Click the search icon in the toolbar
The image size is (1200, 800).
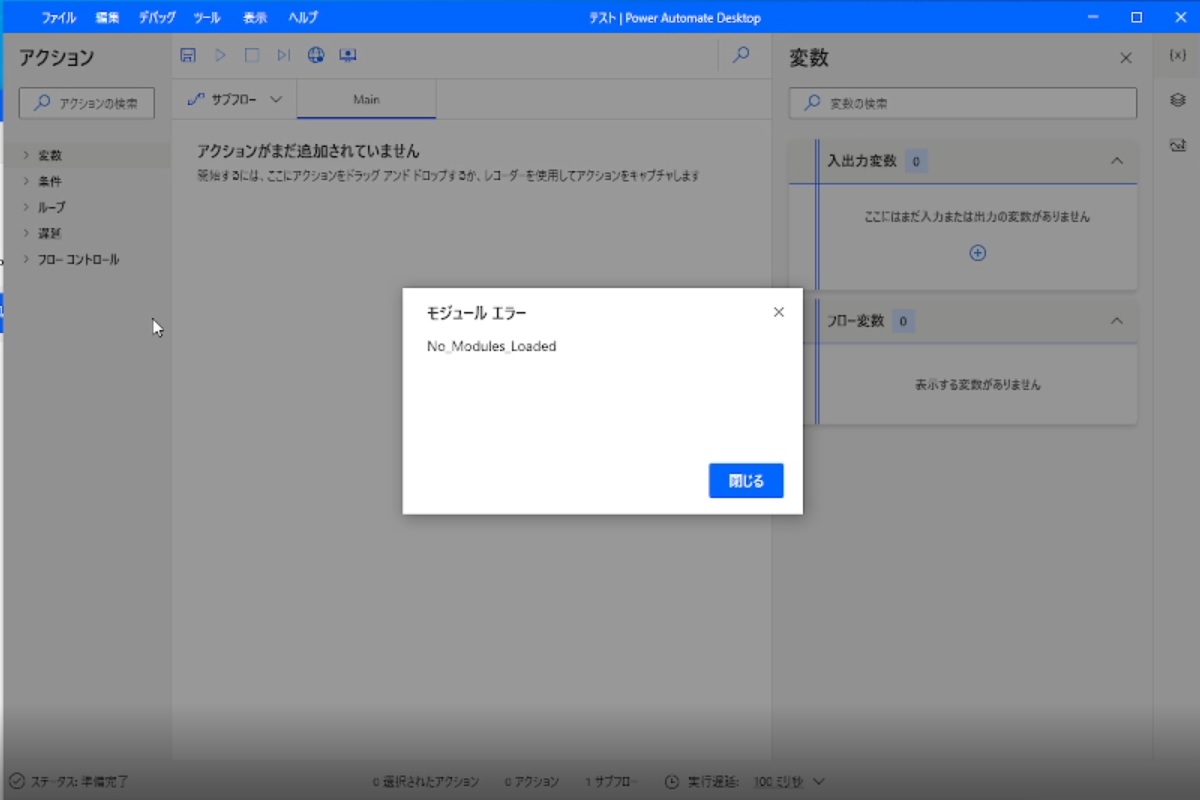pyautogui.click(x=740, y=56)
